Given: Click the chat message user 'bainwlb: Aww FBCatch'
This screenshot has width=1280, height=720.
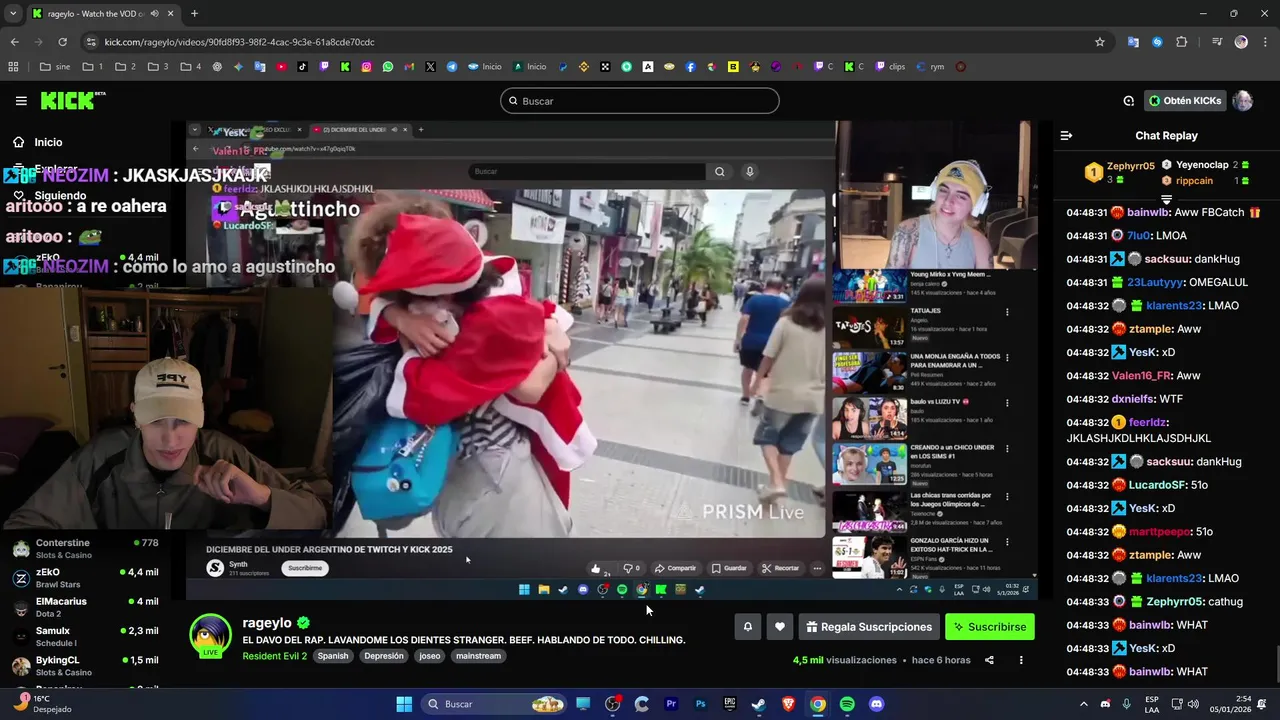Looking at the screenshot, I should (x=1143, y=212).
